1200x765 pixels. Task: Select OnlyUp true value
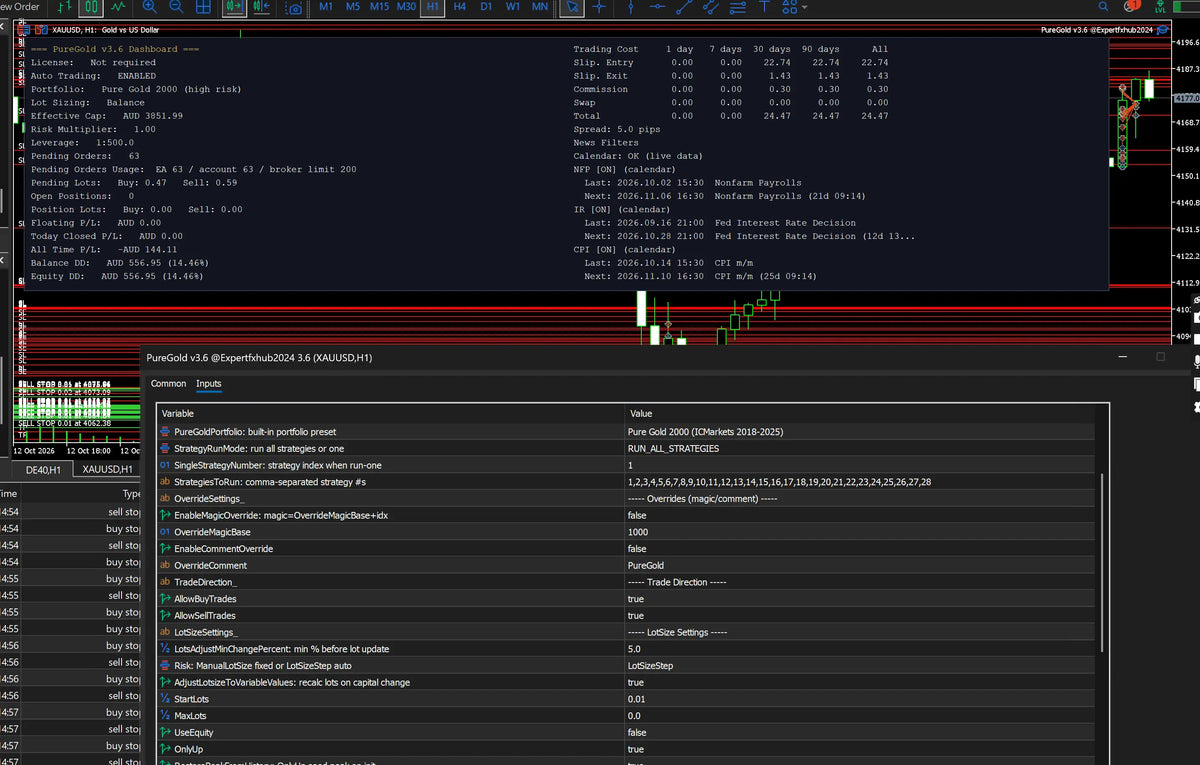[x=860, y=749]
